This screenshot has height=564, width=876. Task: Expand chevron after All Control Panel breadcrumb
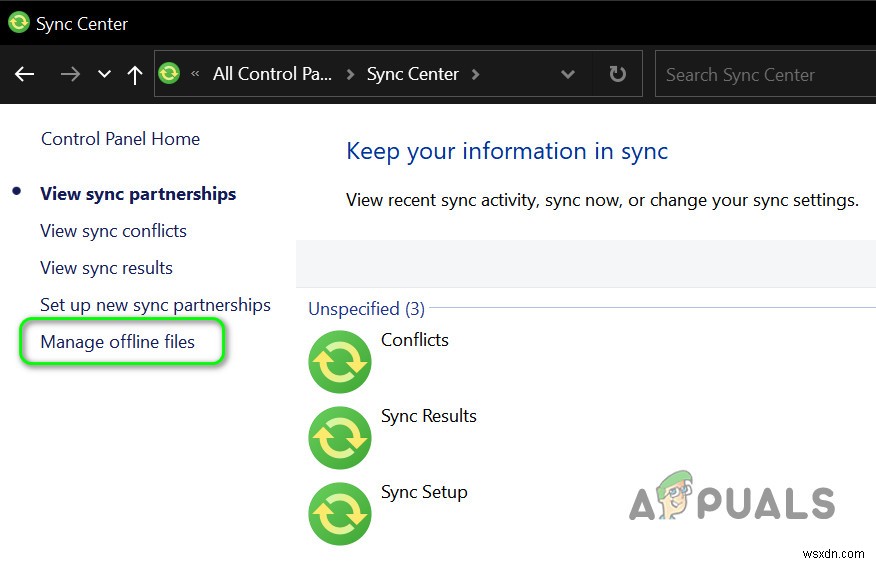click(350, 74)
